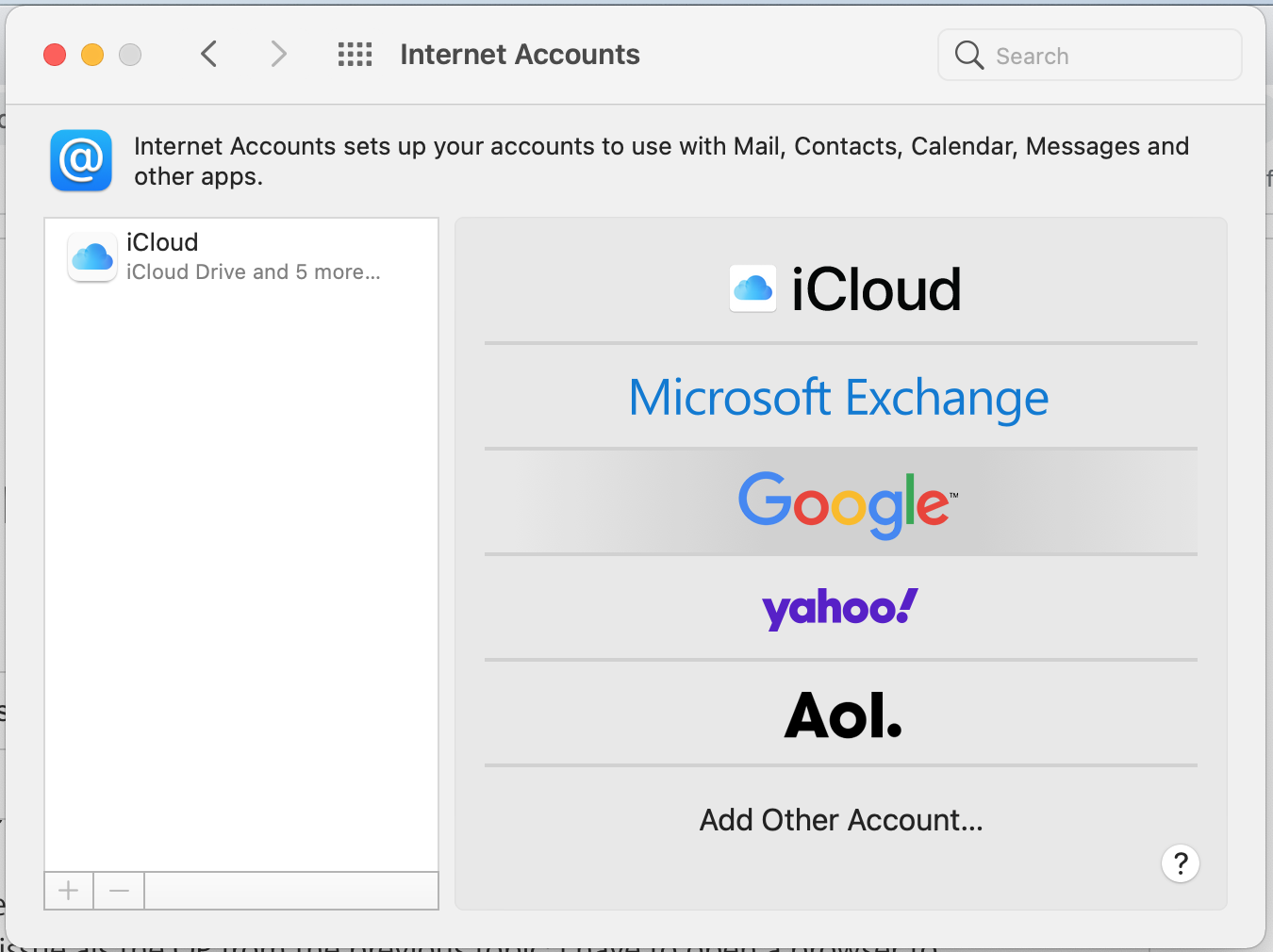Viewport: 1273px width, 952px height.
Task: Select the iCloud account in sidebar list
Action: click(x=241, y=256)
